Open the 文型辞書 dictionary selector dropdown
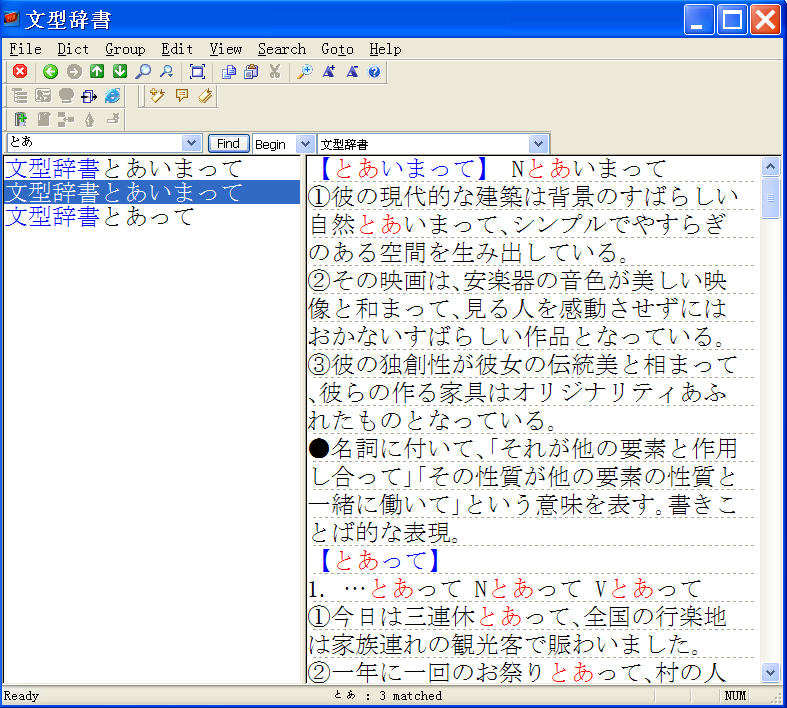Viewport: 787px width, 708px height. pos(538,145)
